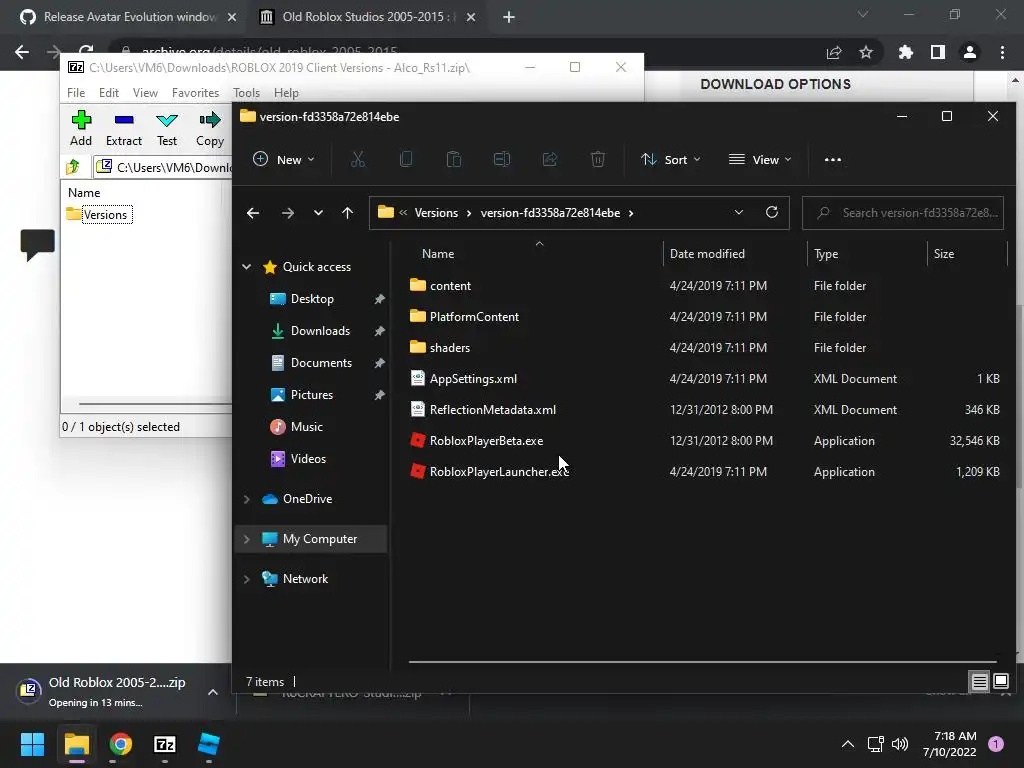The height and width of the screenshot is (768, 1024).
Task: Sort files by Type column
Action: click(x=826, y=254)
